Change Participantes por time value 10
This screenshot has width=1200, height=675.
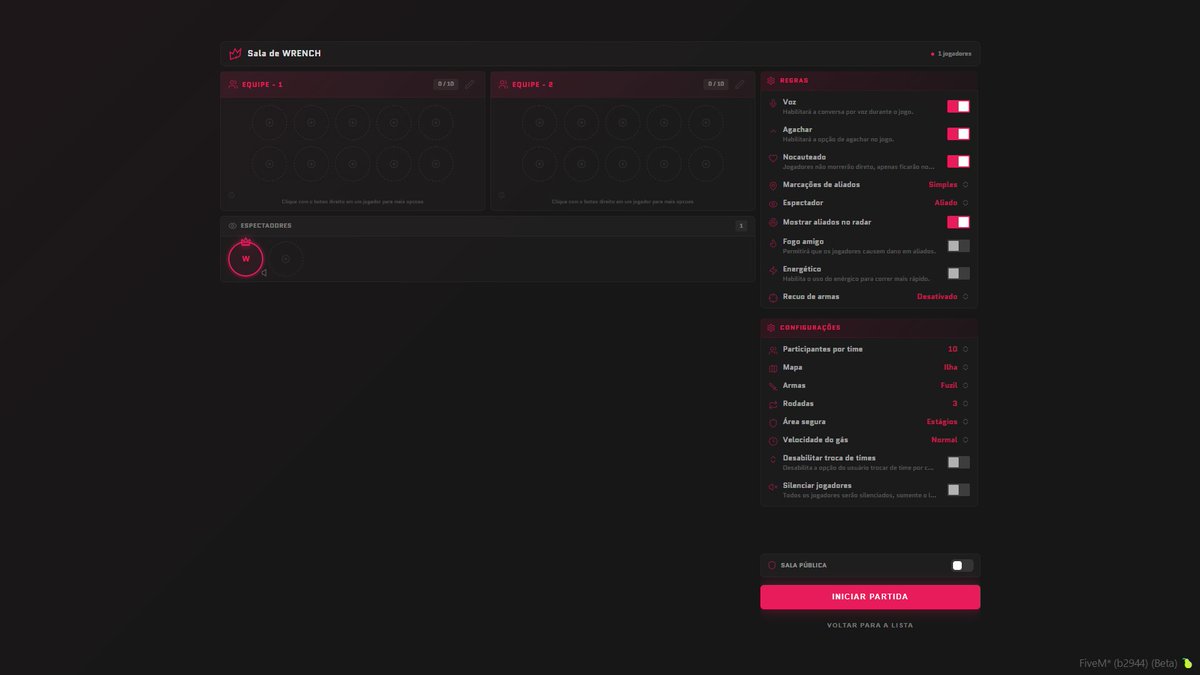coord(957,349)
